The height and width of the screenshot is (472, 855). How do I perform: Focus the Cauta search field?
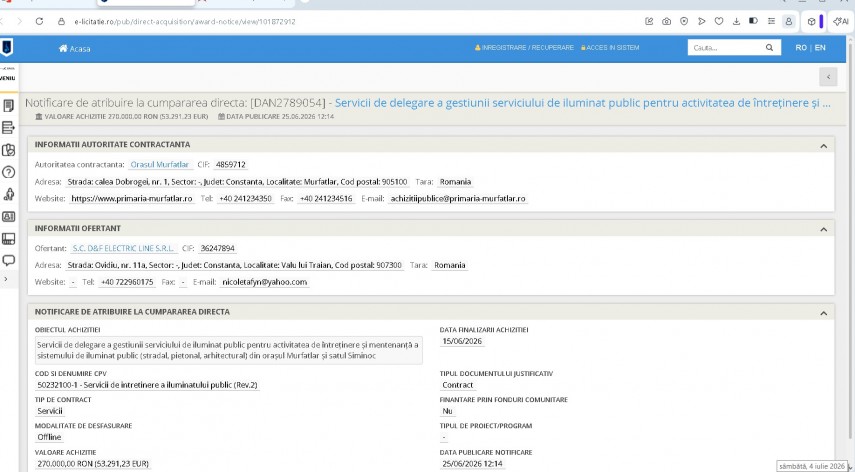725,47
